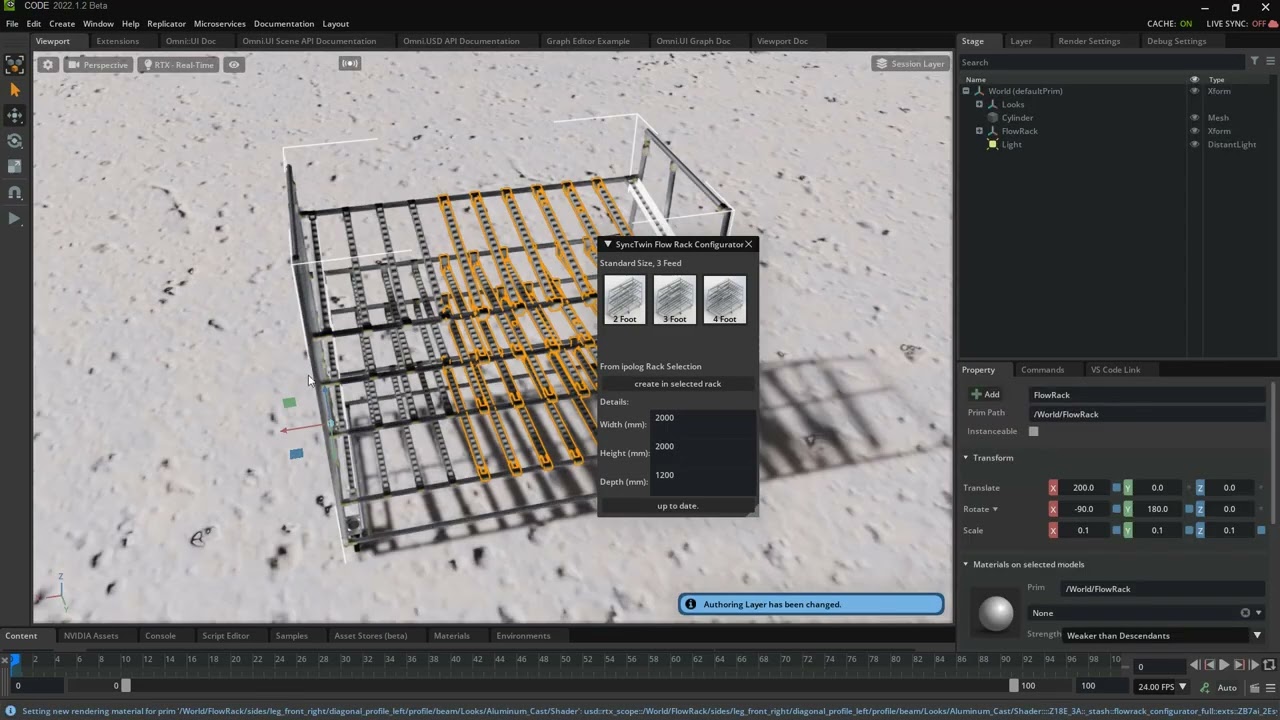The height and width of the screenshot is (720, 1280).
Task: Activate the Rotate tool
Action: click(15, 141)
